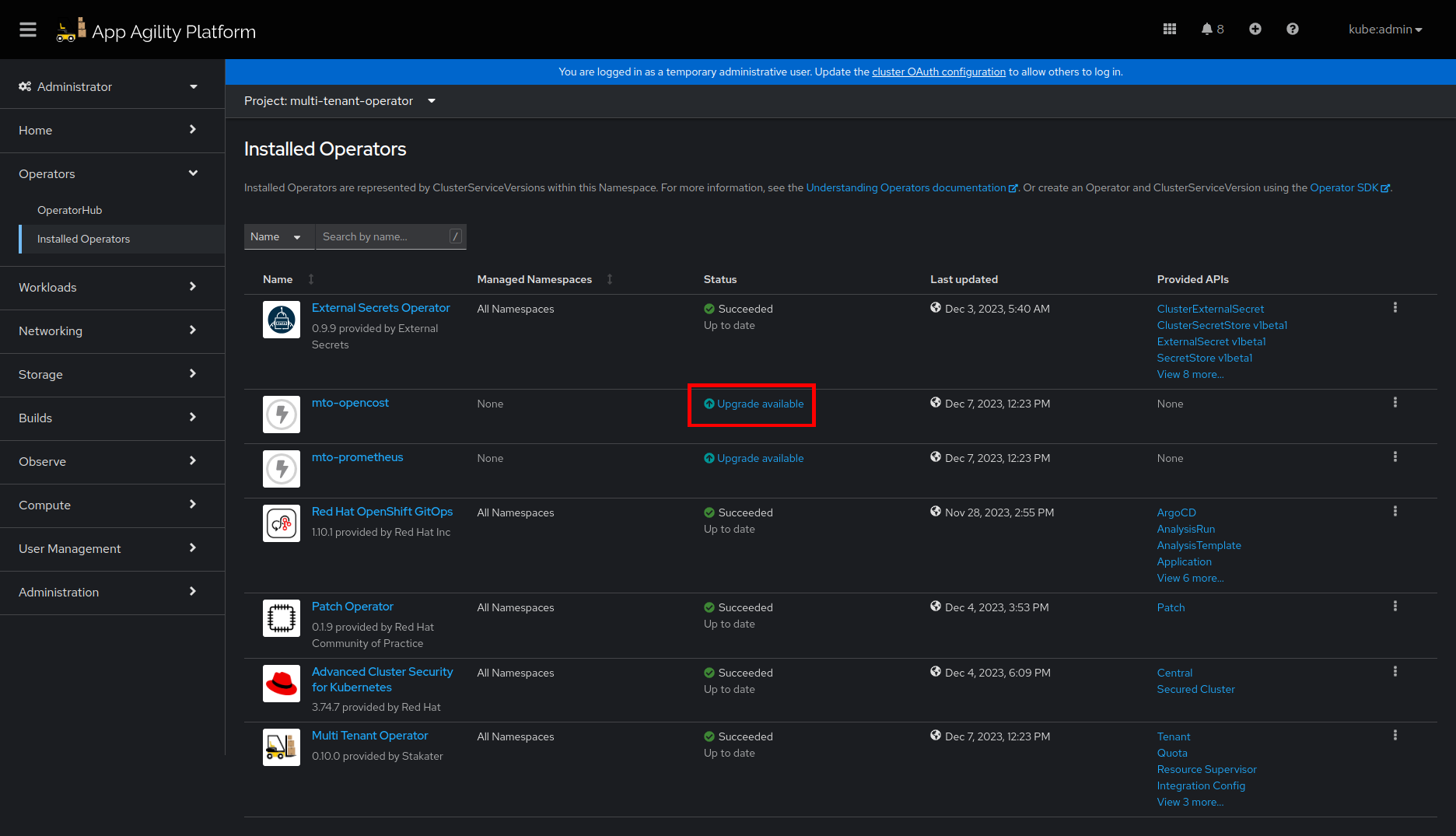Open the help question mark menu
This screenshot has width=1456, height=836.
[1292, 29]
